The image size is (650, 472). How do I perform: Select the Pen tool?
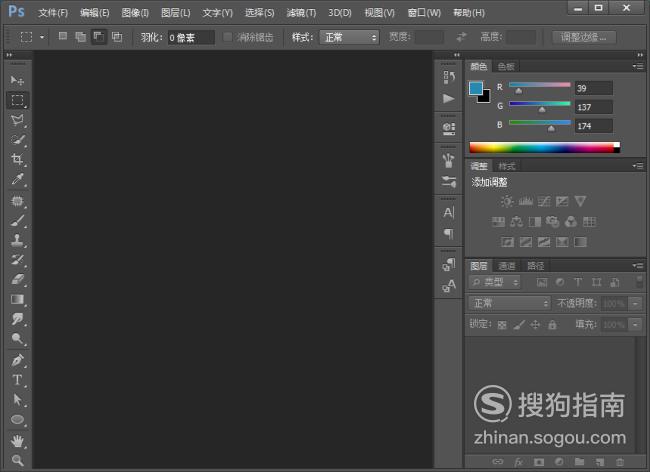click(17, 360)
